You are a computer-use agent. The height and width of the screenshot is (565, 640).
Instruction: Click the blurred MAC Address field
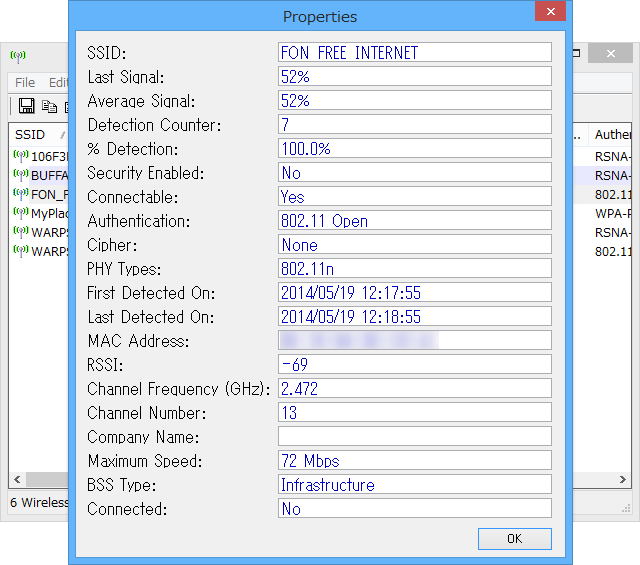point(415,340)
